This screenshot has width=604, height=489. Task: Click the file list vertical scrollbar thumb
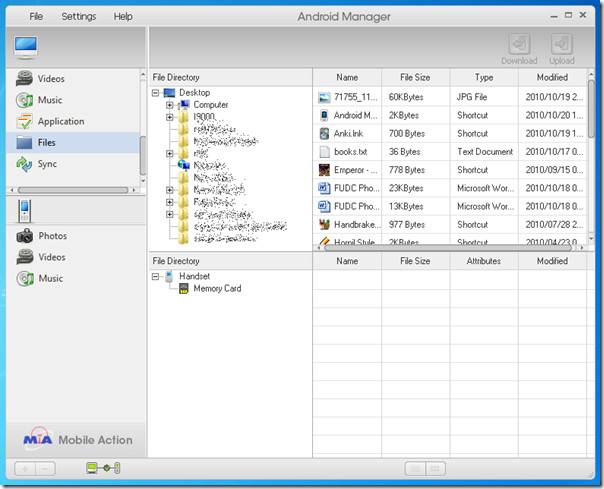pos(591,109)
